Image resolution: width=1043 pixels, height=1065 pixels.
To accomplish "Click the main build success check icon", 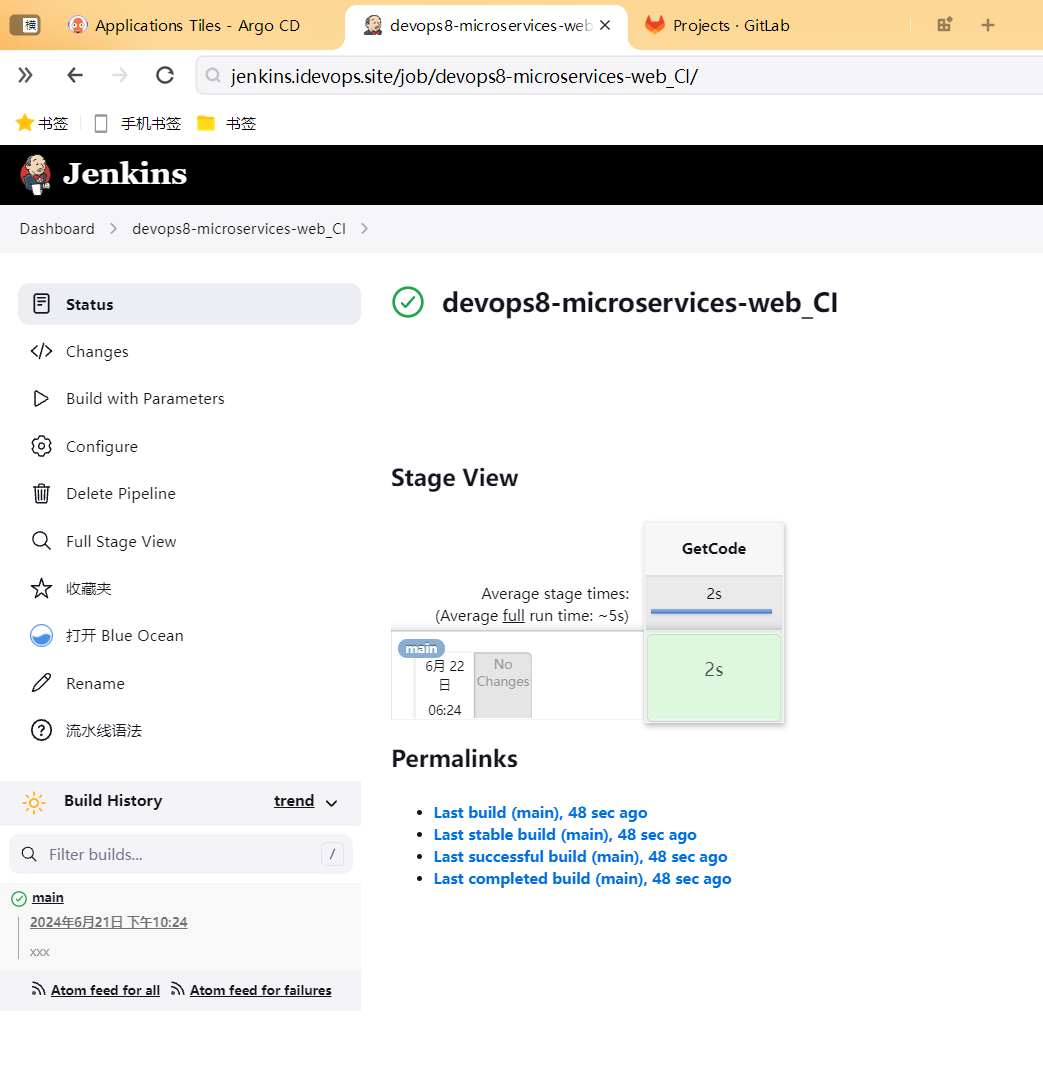I will point(19,899).
